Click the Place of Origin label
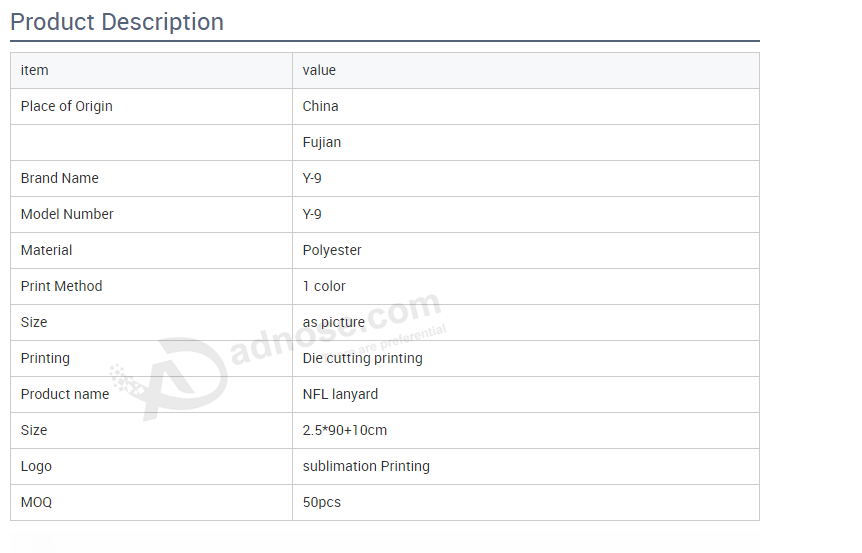Screen dimensions: 862x553 click(67, 106)
